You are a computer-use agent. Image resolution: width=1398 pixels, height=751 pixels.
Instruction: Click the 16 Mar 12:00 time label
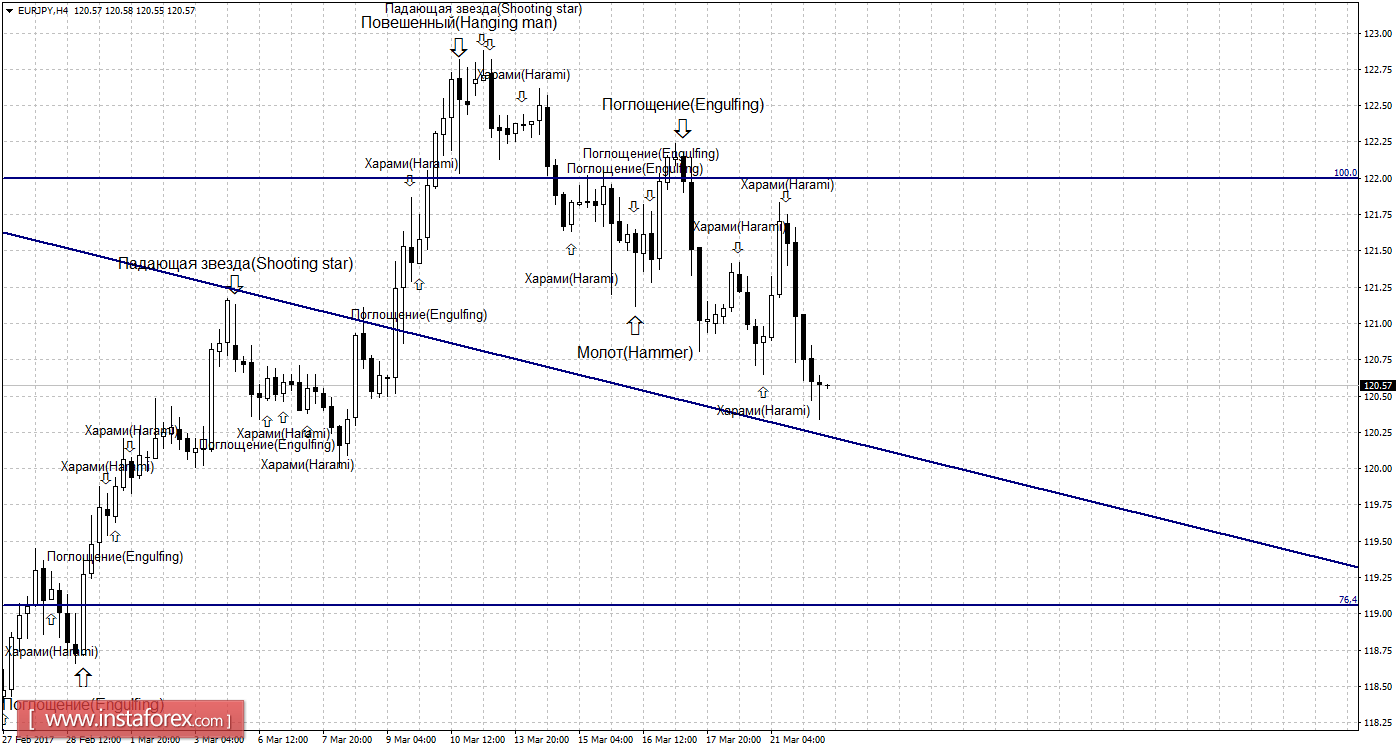pyautogui.click(x=669, y=741)
